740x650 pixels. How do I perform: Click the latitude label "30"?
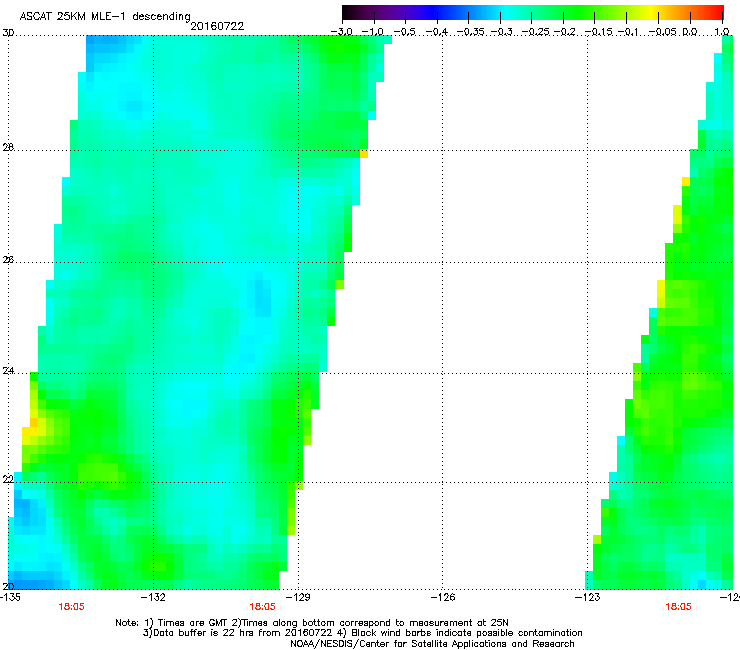tap(8, 33)
